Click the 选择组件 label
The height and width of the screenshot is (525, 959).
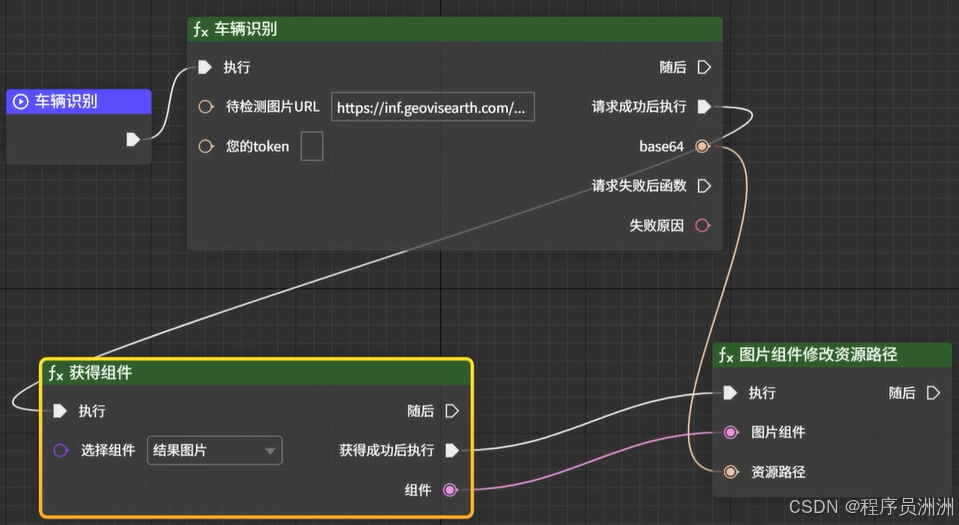tap(108, 450)
